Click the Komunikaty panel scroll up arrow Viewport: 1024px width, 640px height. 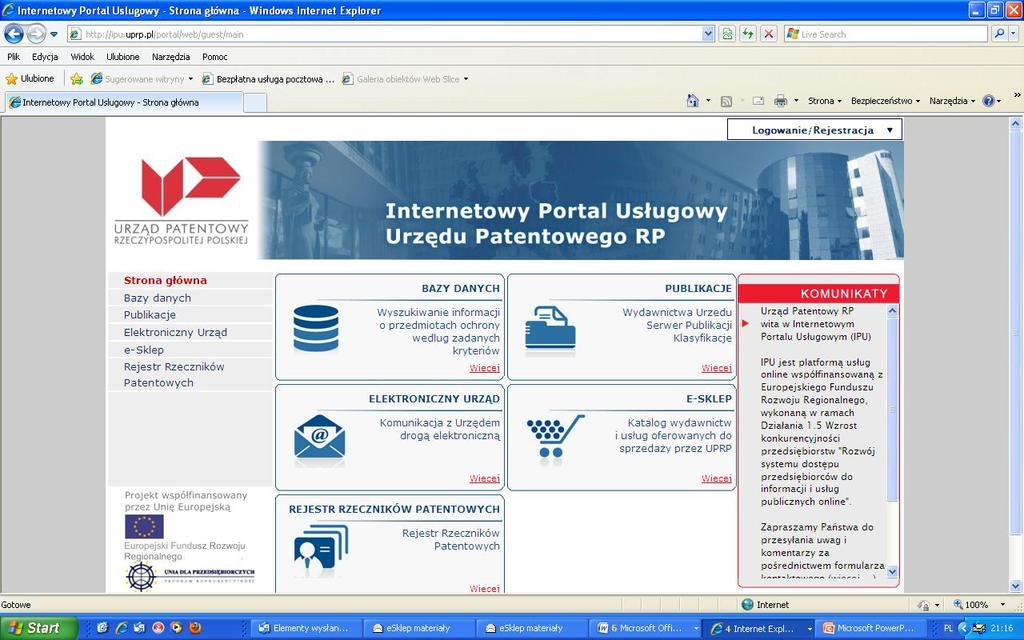point(892,312)
